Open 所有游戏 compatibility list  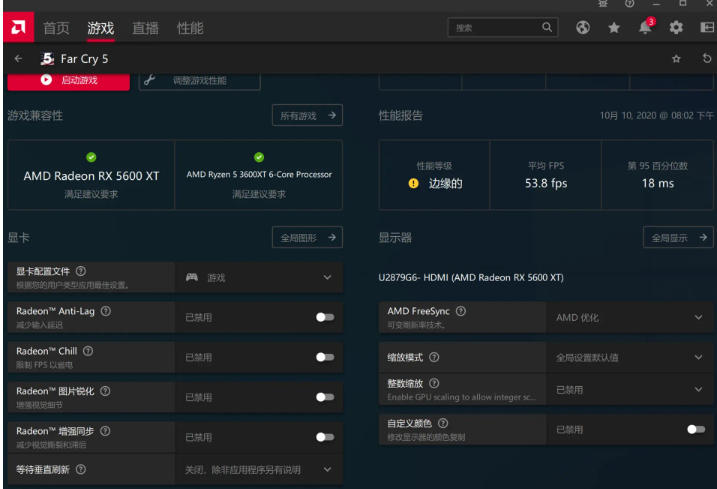[307, 115]
